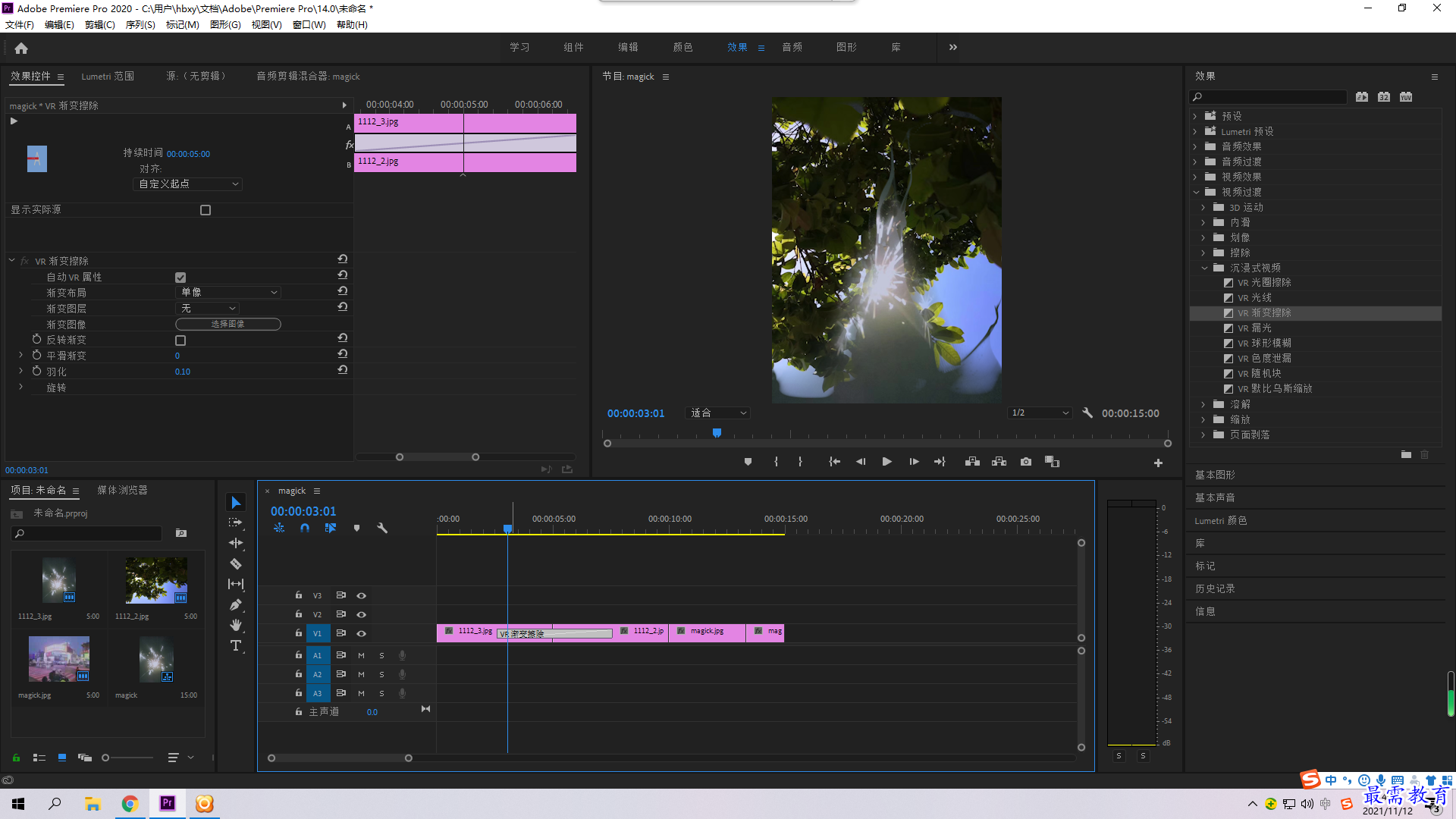
Task: Open the 渐变布局 dropdown
Action: pos(228,293)
